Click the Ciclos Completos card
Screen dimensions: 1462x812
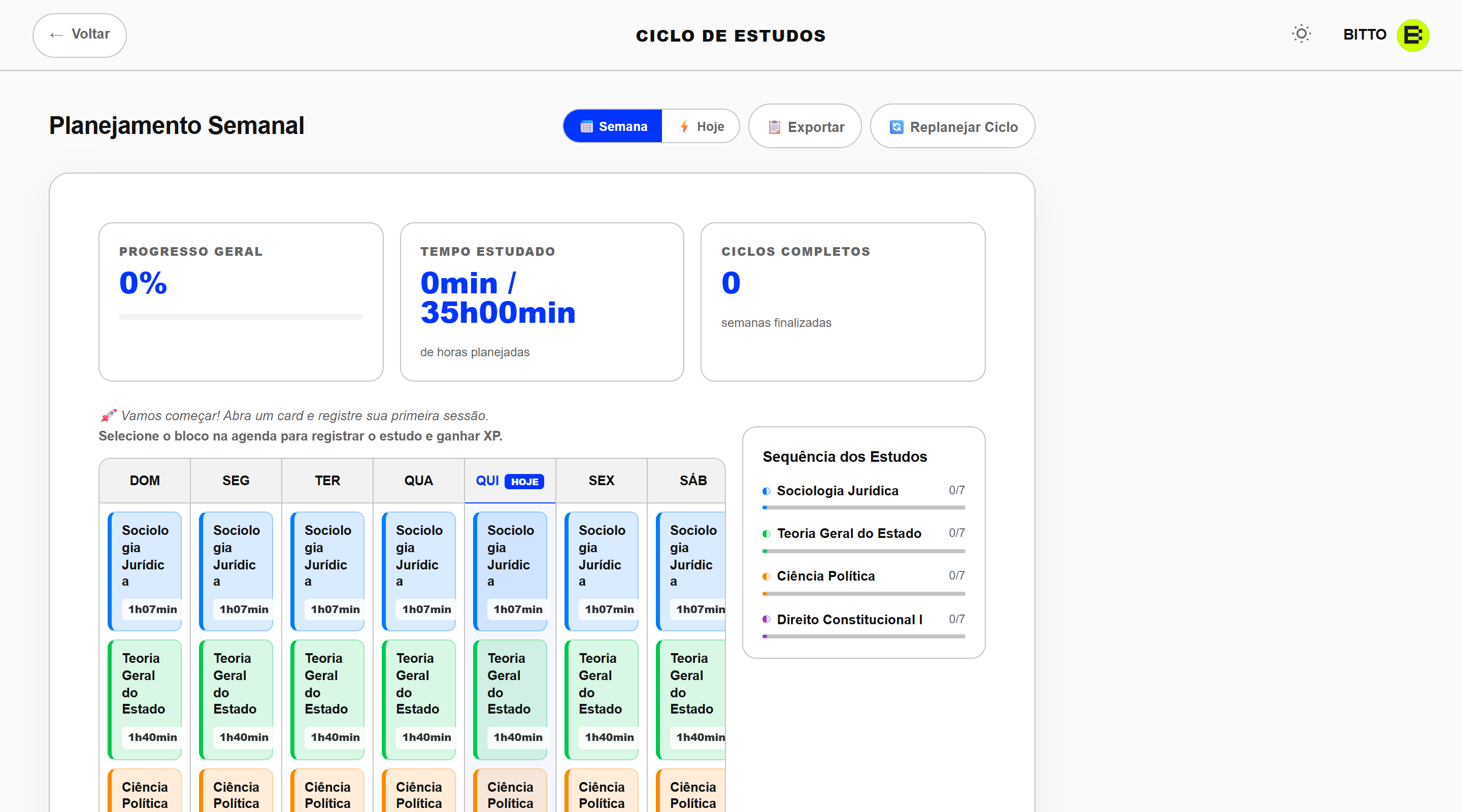click(843, 302)
